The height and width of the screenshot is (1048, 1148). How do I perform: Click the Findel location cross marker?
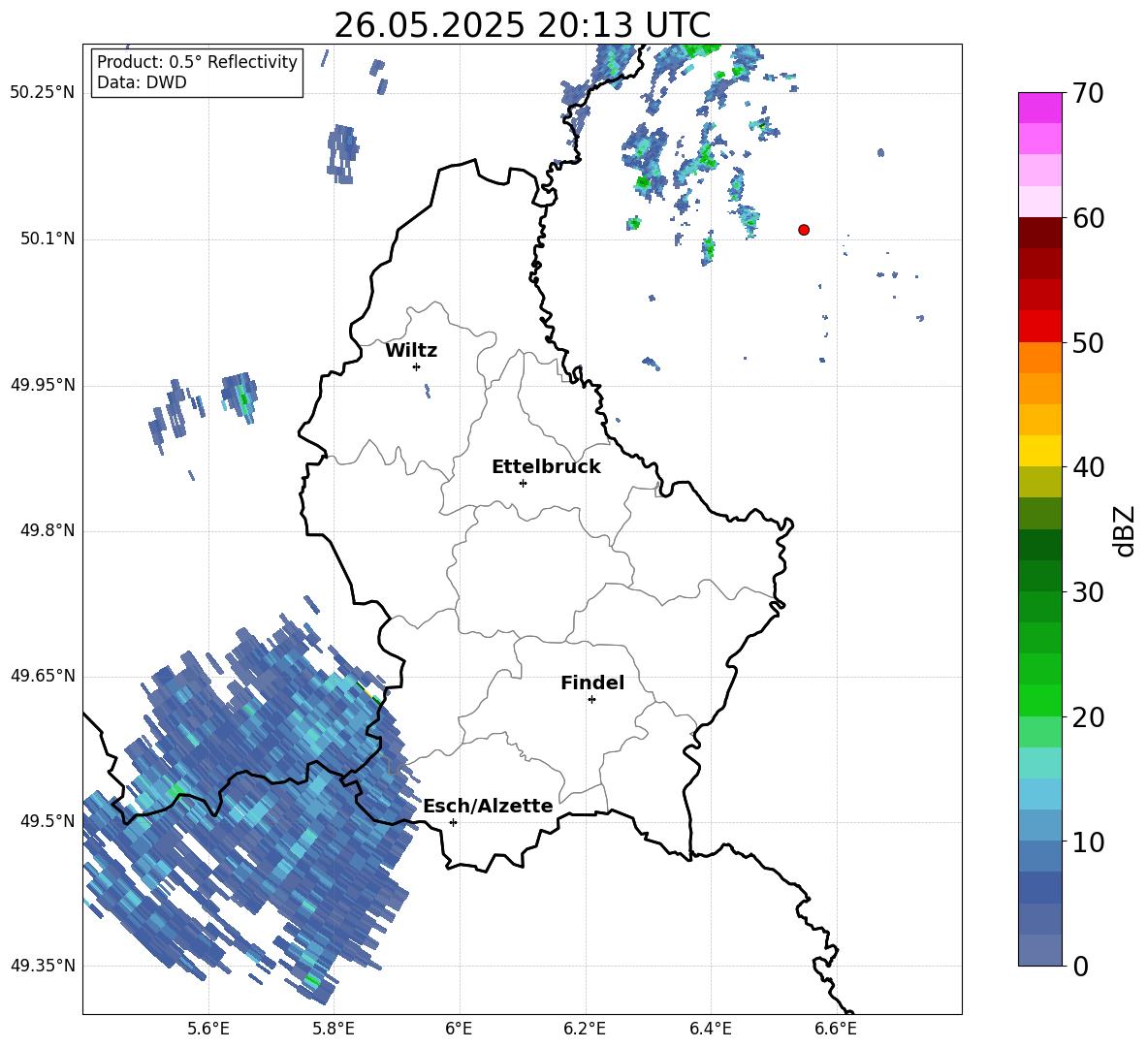pyautogui.click(x=591, y=700)
